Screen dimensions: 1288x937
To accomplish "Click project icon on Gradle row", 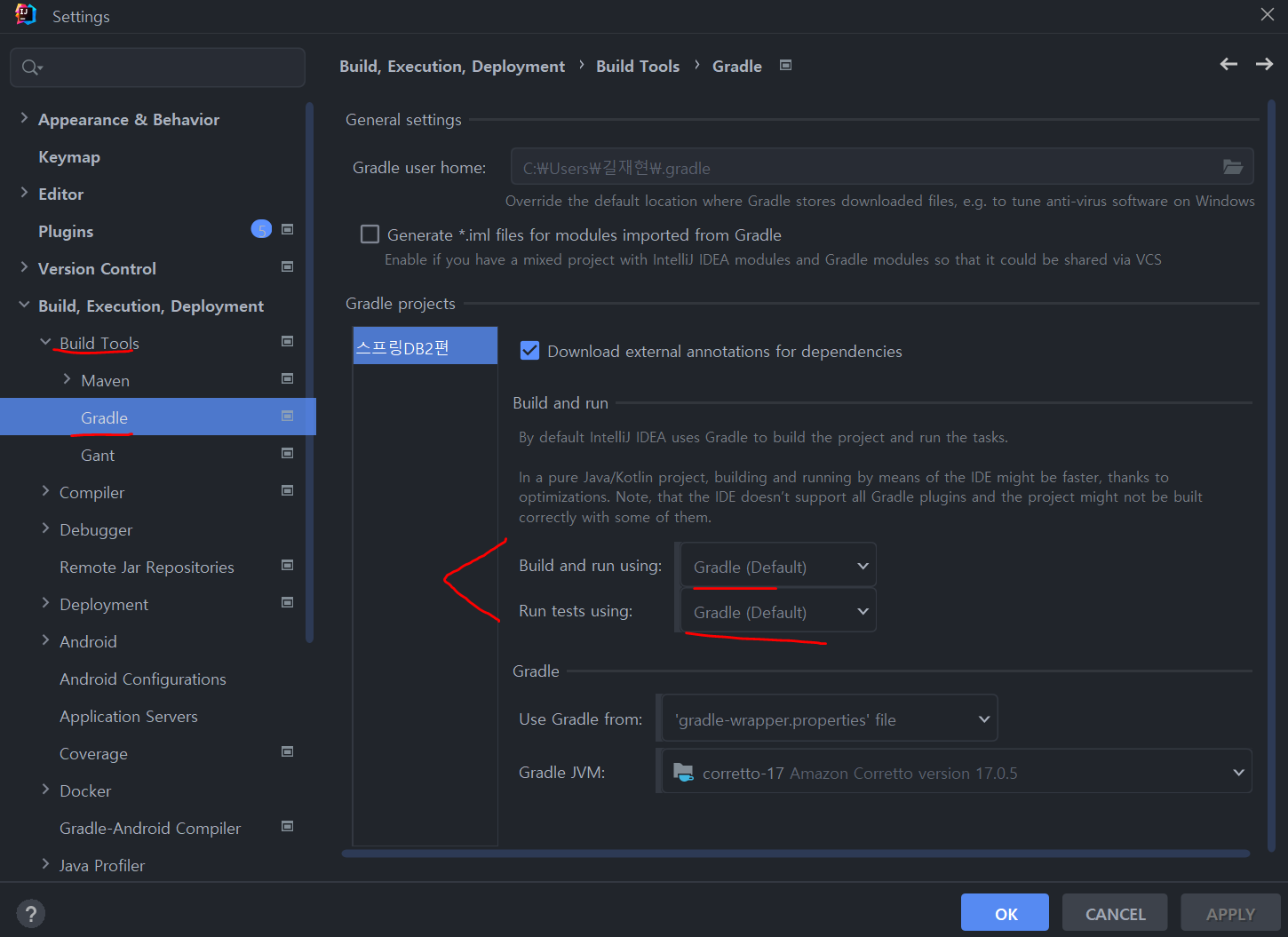I will pyautogui.click(x=287, y=416).
